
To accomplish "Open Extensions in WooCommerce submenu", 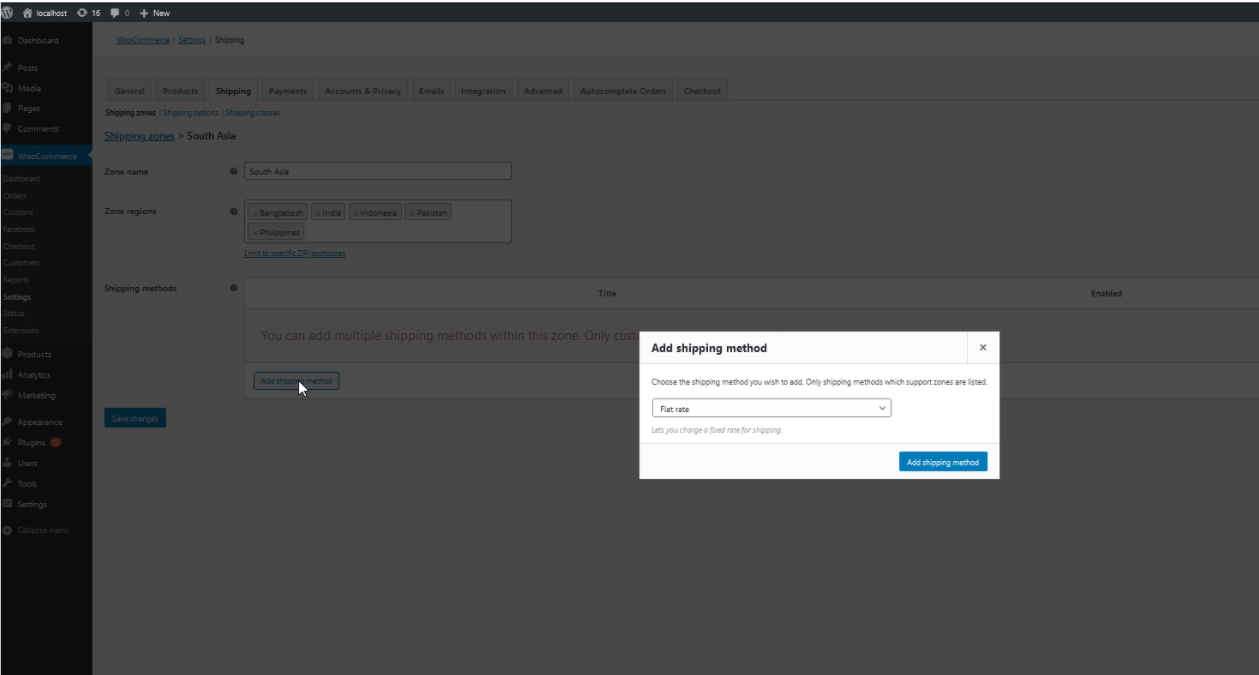I will [x=21, y=330].
